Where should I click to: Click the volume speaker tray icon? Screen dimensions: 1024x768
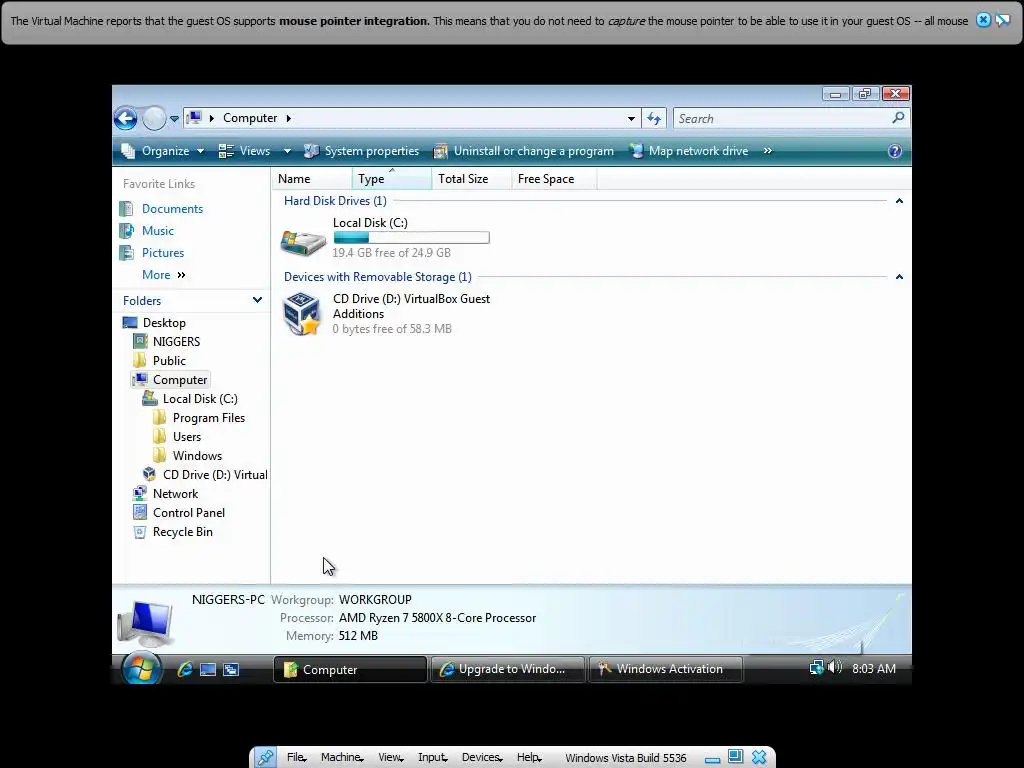[835, 667]
